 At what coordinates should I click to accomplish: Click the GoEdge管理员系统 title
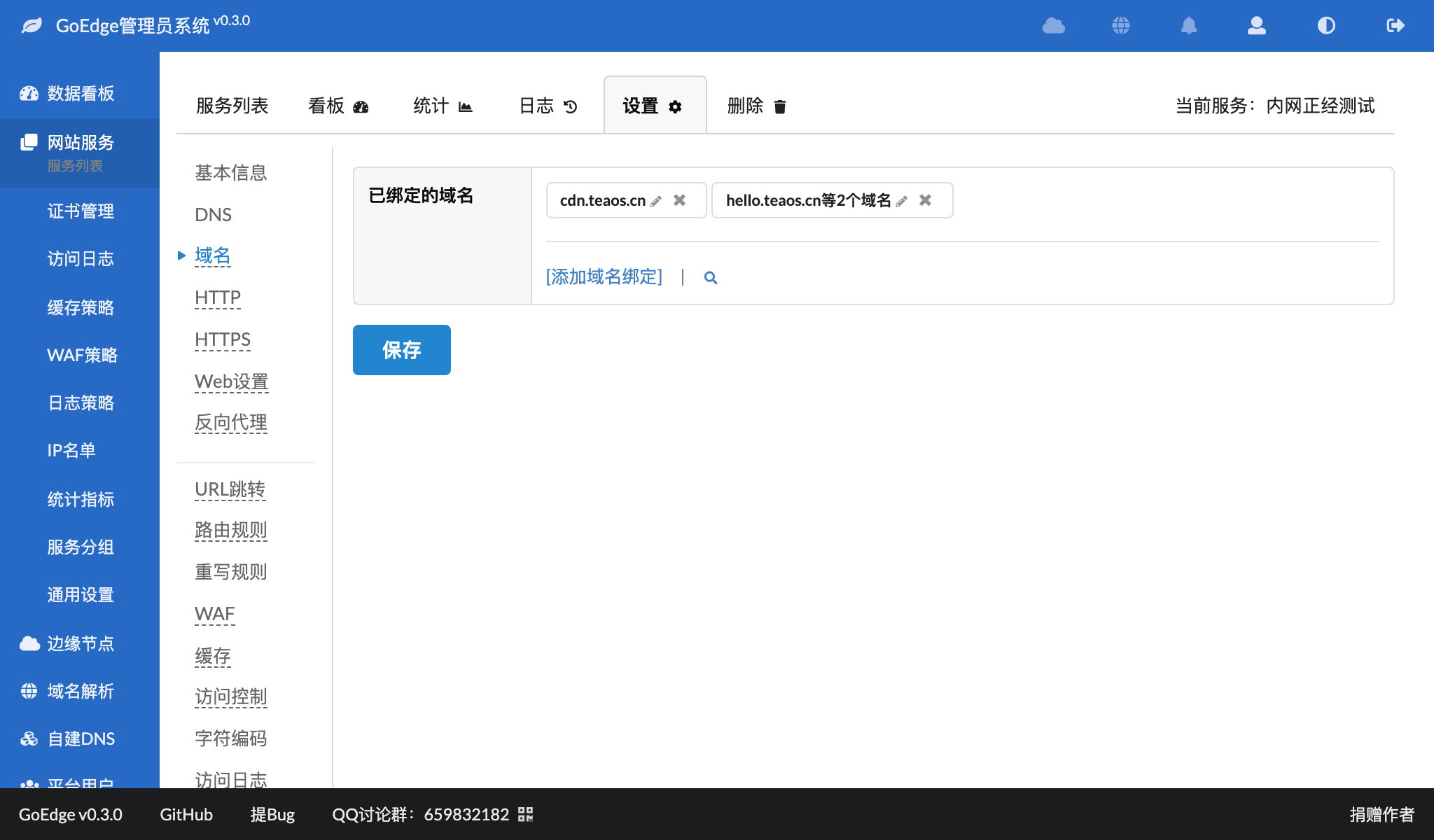[x=132, y=26]
